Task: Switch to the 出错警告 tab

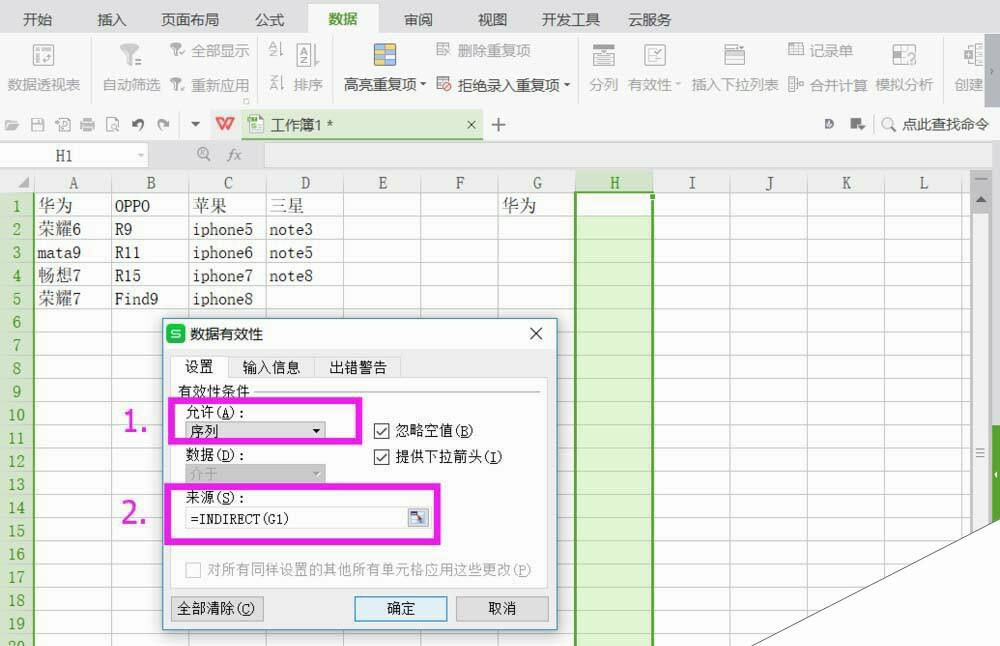Action: point(358,367)
